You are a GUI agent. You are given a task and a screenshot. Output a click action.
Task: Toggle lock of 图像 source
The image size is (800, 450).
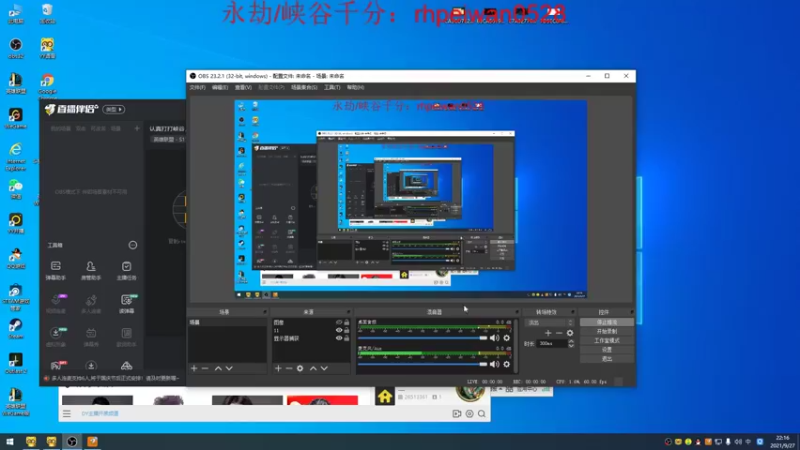347,322
